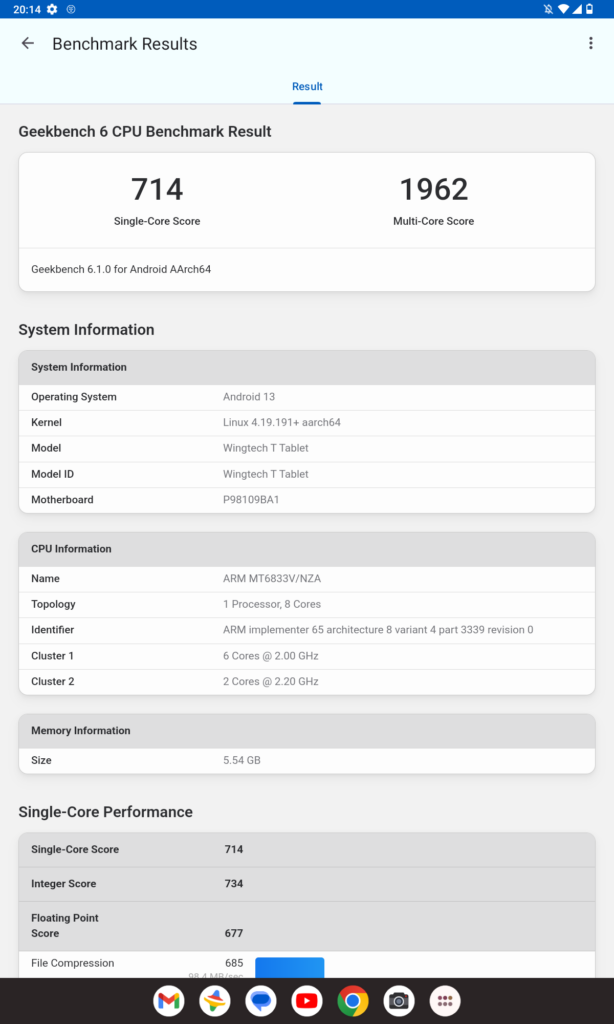Tap the 1962 Multi-Core Score value
The image size is (614, 1024).
pyautogui.click(x=433, y=189)
